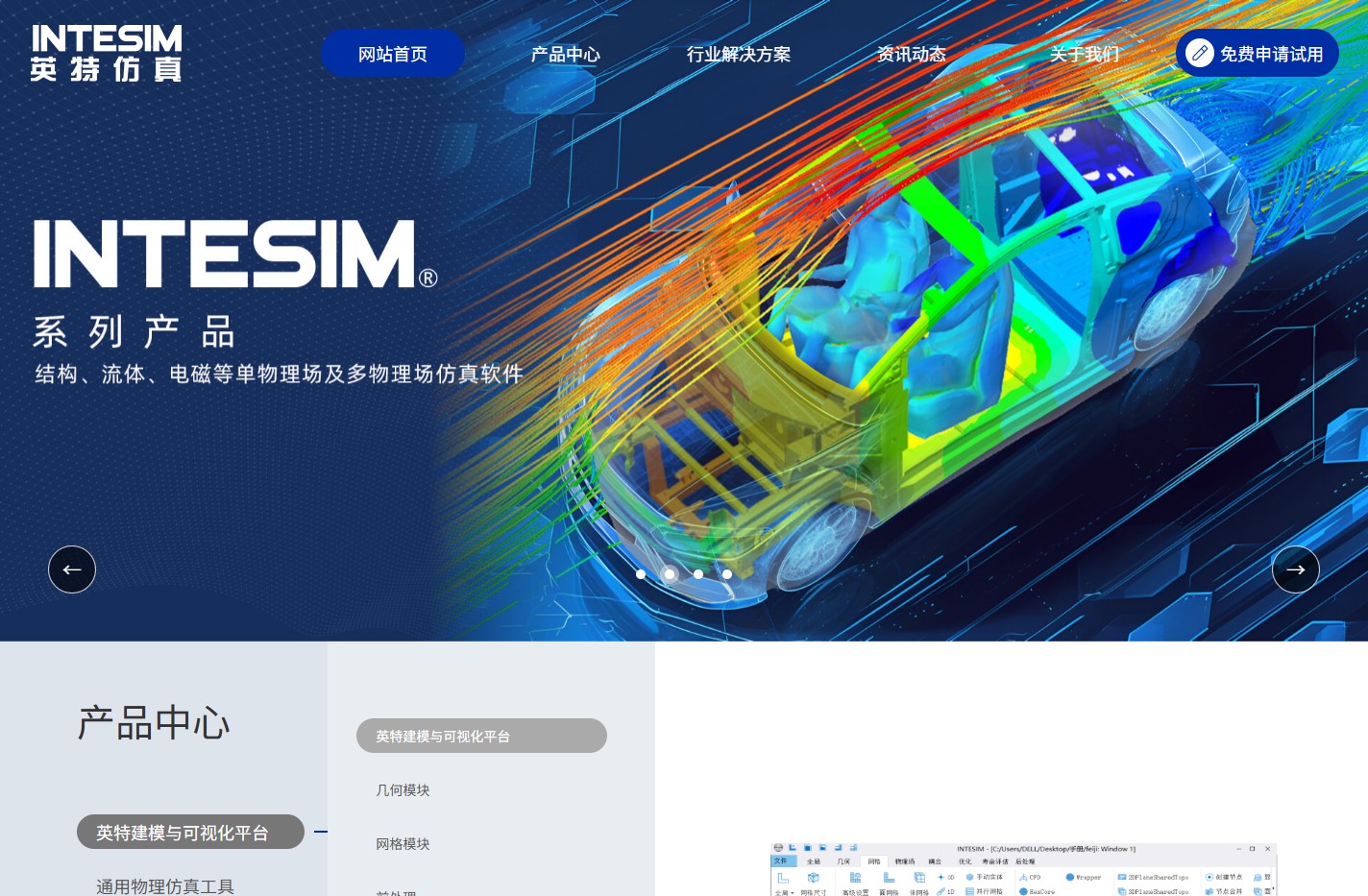
Task: Open the 几何模块 module link
Action: (x=403, y=789)
